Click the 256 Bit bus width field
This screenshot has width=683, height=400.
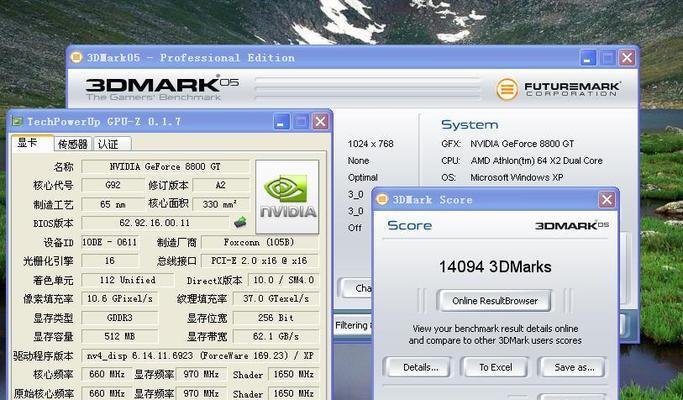coord(276,318)
